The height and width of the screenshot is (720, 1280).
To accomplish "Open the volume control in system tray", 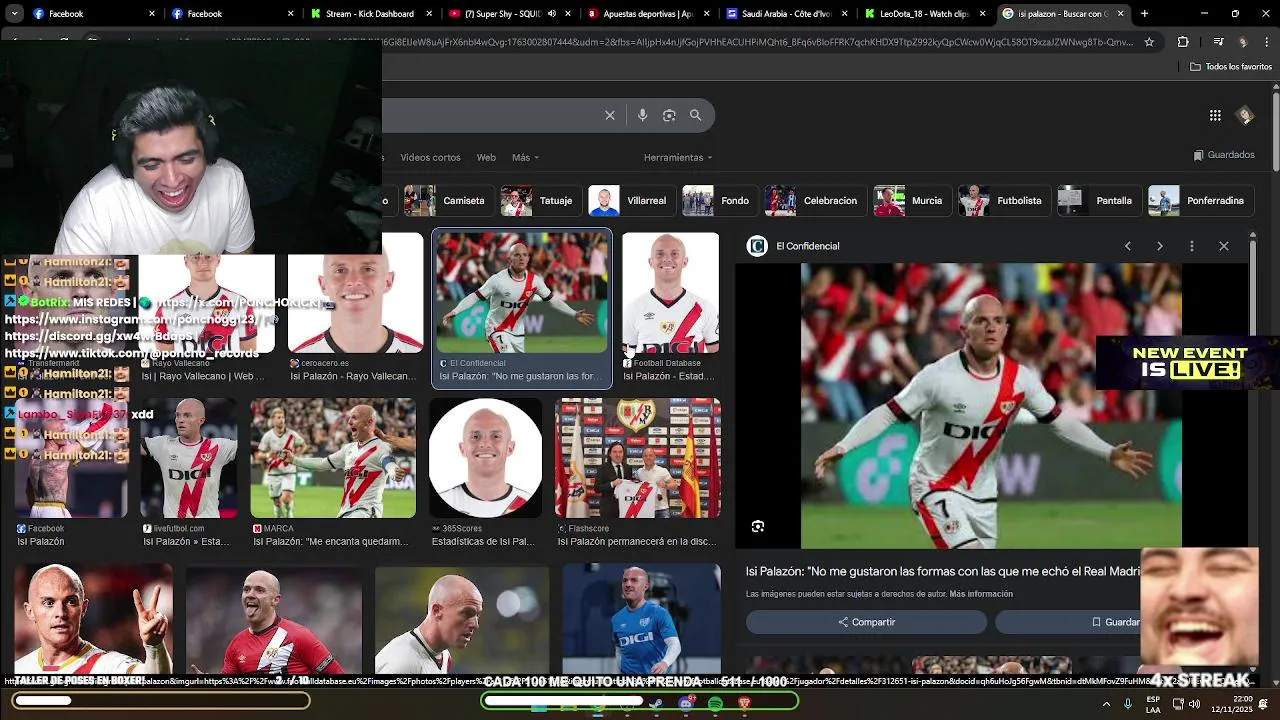I will click(x=1194, y=704).
